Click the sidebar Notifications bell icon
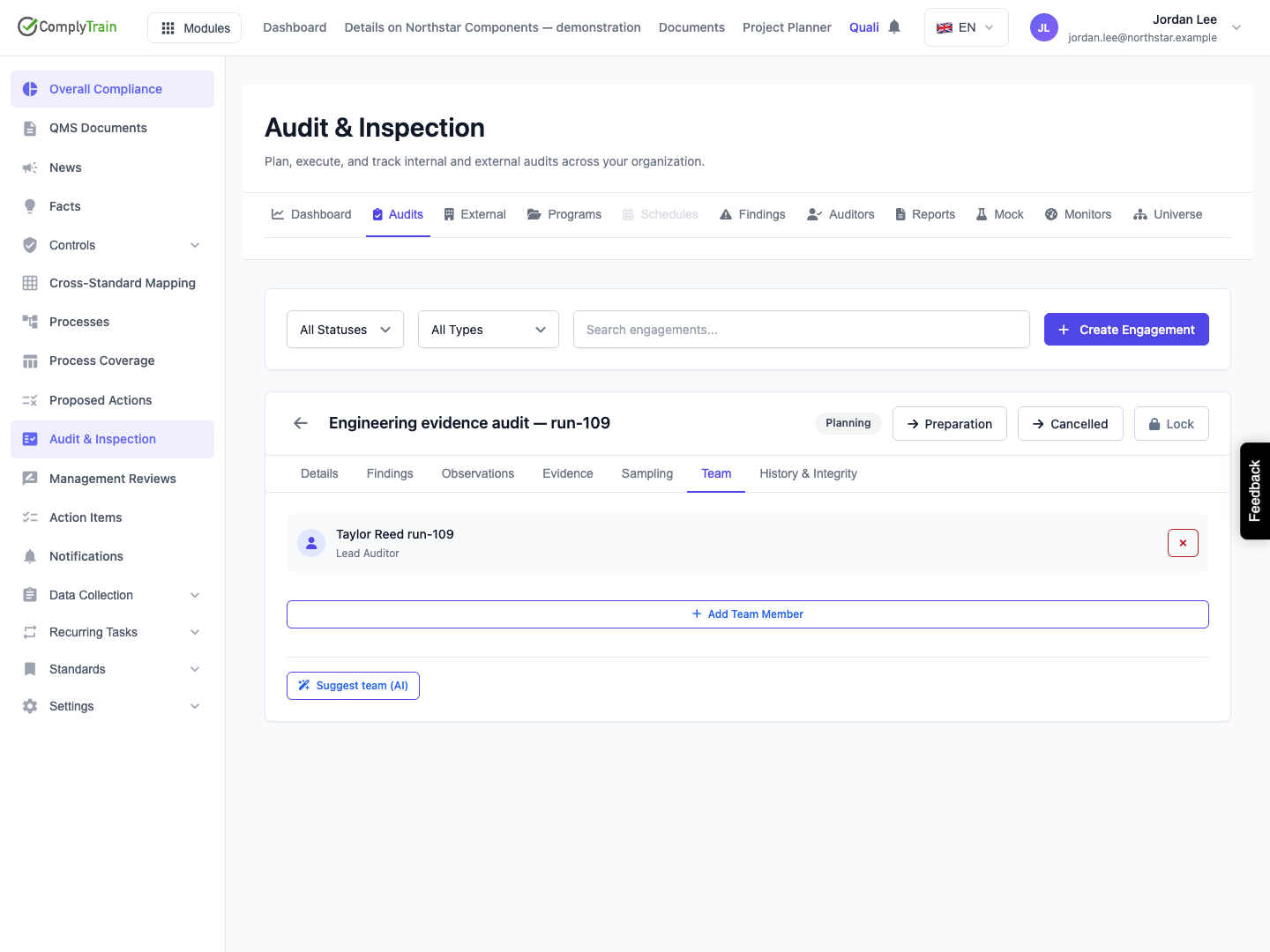Viewport: 1270px width, 952px height. 30,556
